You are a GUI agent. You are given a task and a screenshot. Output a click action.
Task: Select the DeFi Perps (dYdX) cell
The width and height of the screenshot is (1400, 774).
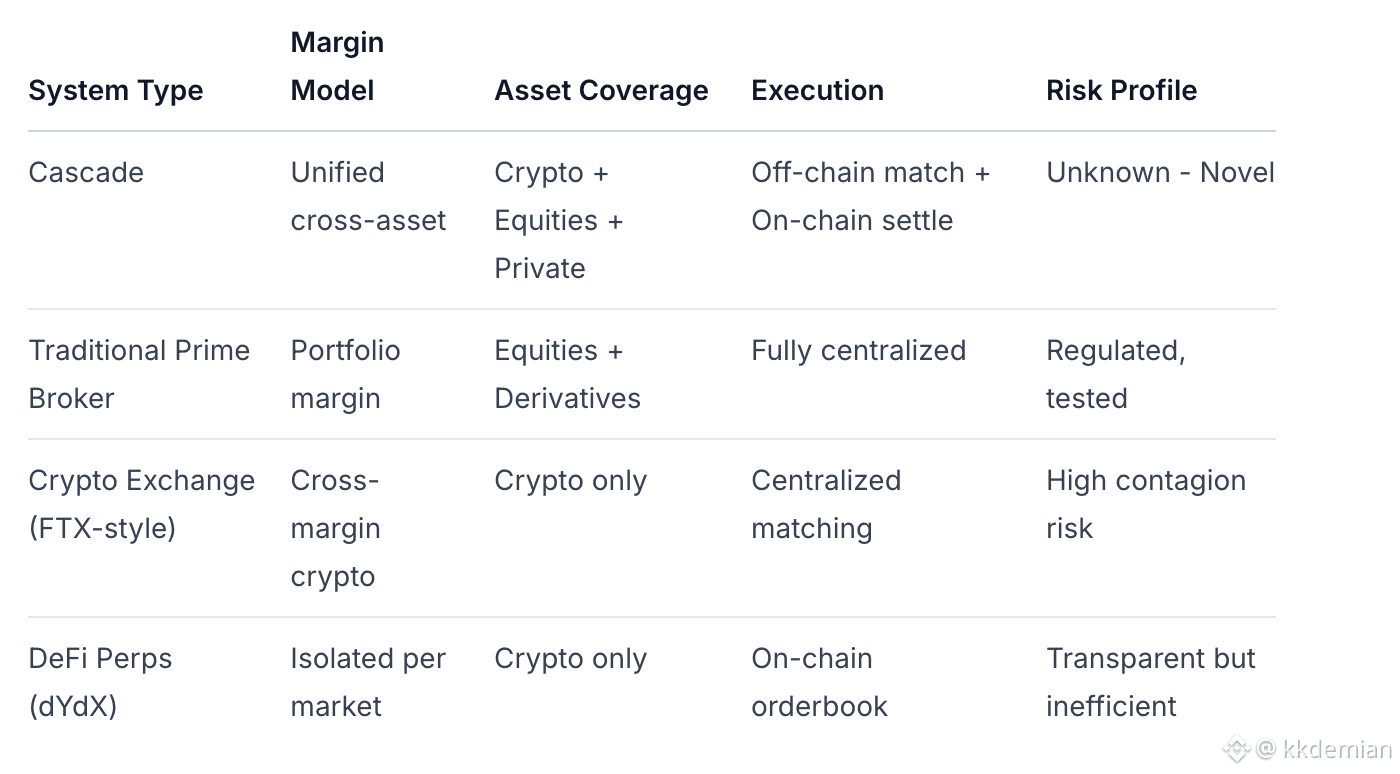pos(100,682)
